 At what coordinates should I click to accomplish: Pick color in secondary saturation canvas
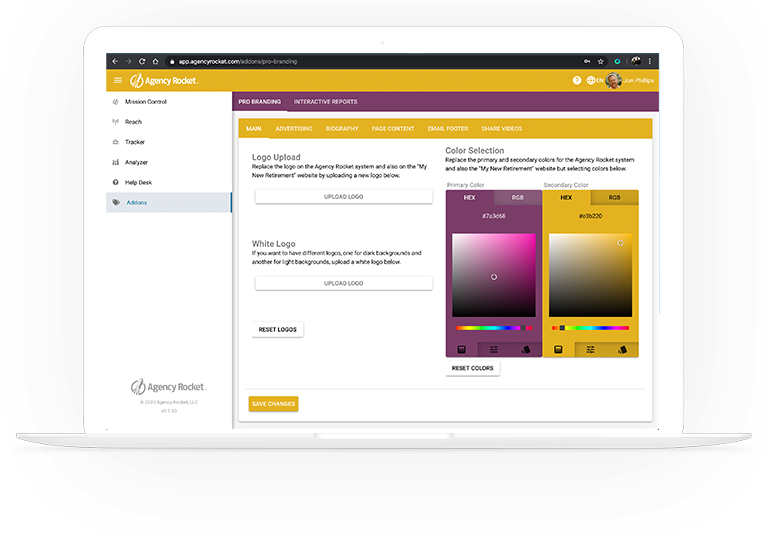(590, 275)
